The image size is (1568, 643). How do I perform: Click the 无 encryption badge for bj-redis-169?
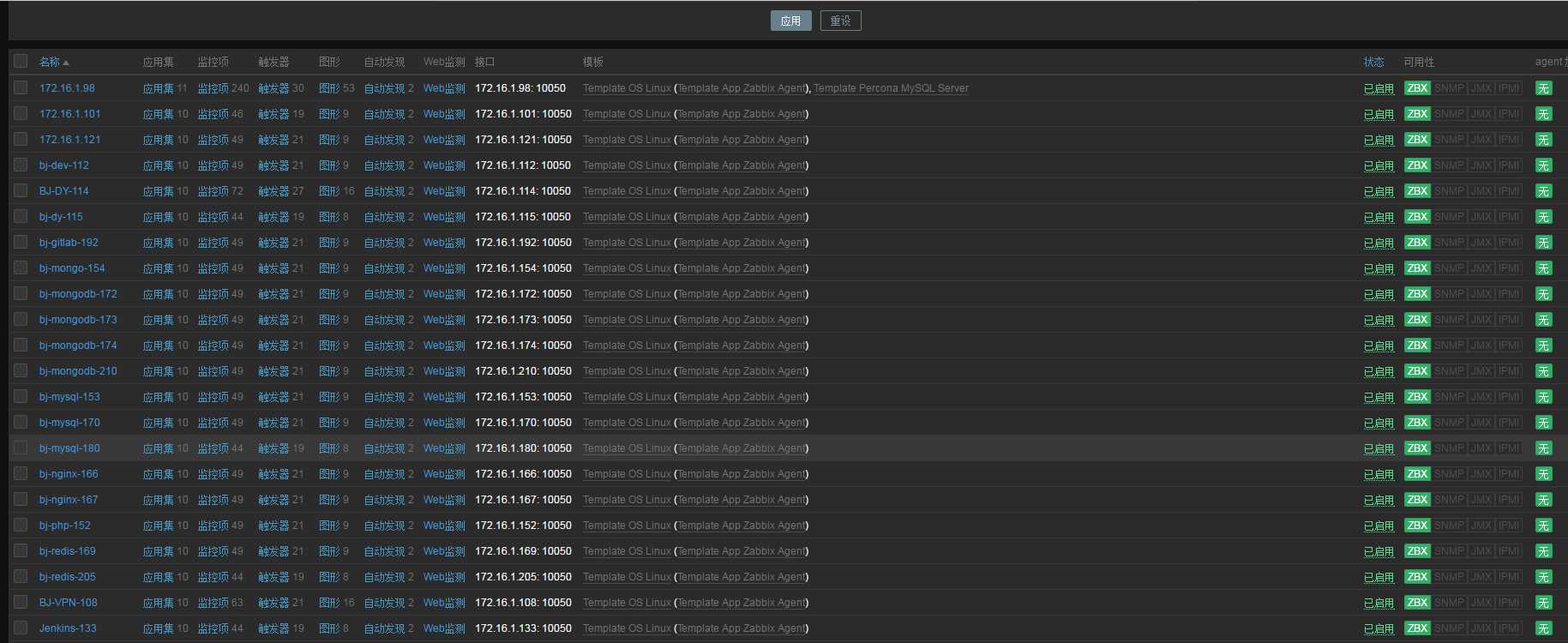click(1543, 551)
